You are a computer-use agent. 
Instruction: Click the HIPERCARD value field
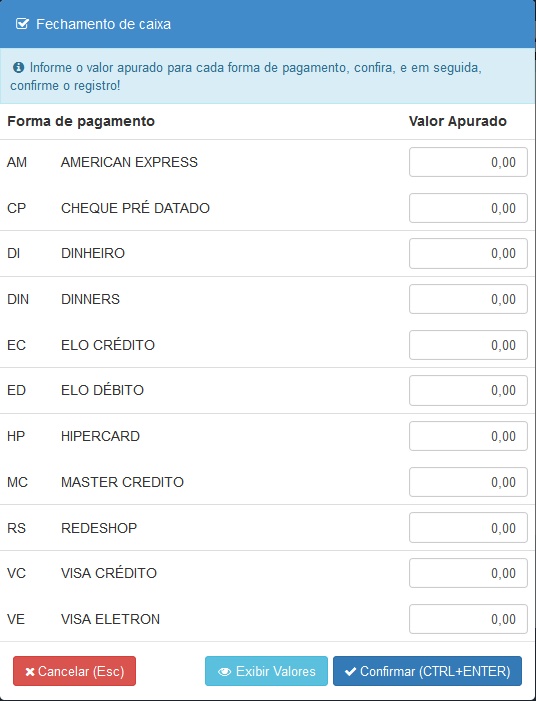pos(468,436)
